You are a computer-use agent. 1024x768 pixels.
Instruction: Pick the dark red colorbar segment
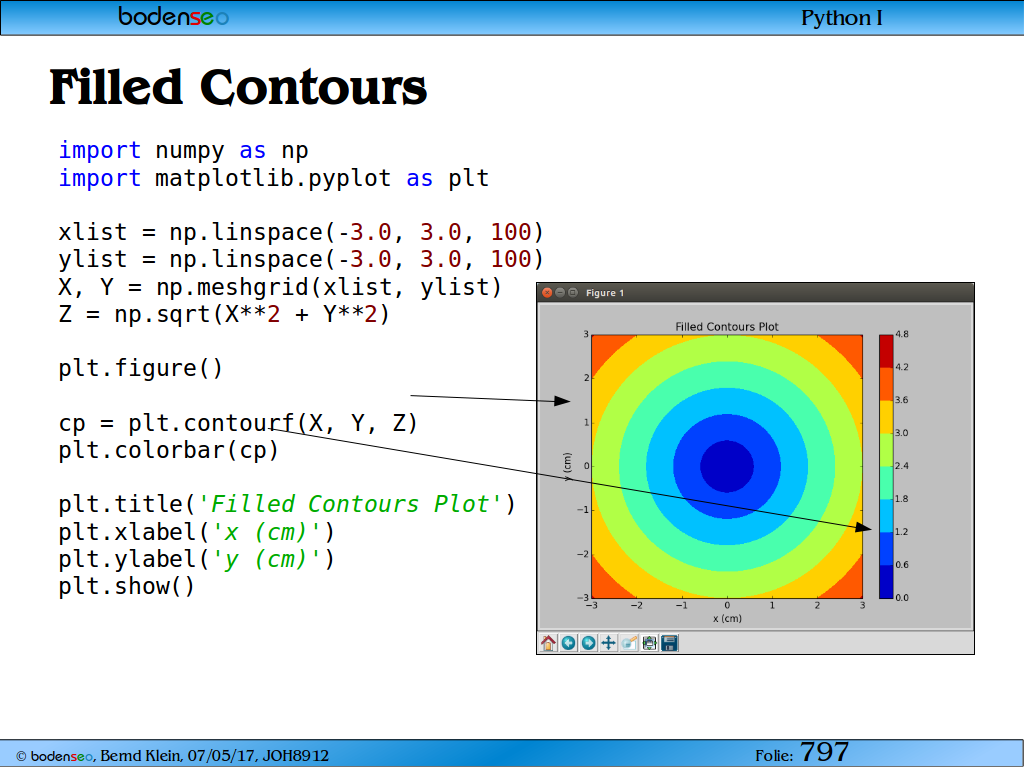(886, 351)
